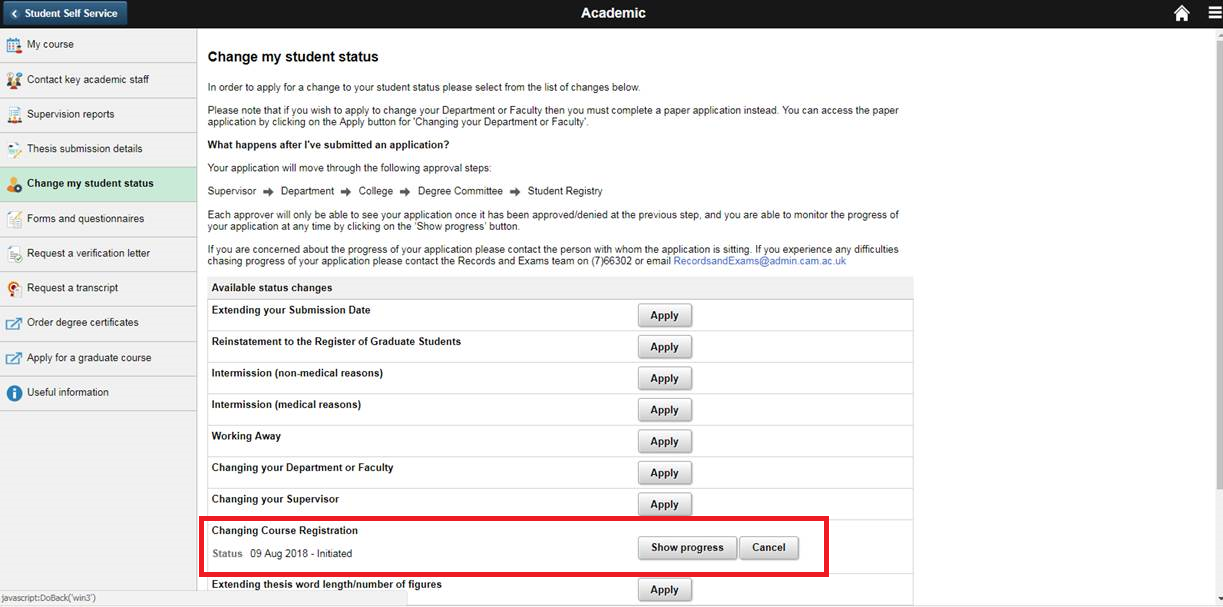
Task: Open My course menu item
Action: pos(98,45)
